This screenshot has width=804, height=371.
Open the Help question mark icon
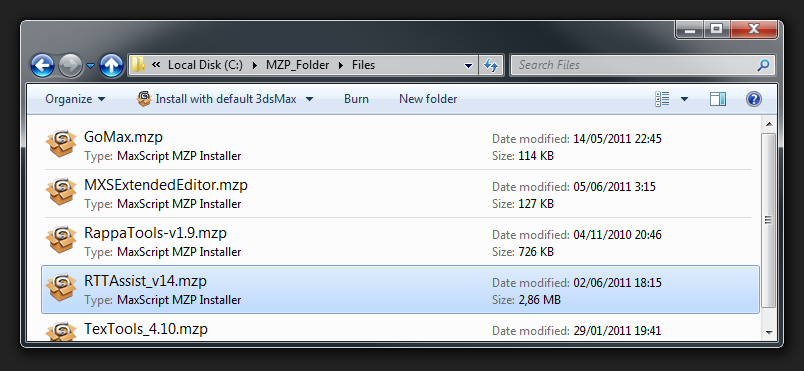click(x=753, y=99)
